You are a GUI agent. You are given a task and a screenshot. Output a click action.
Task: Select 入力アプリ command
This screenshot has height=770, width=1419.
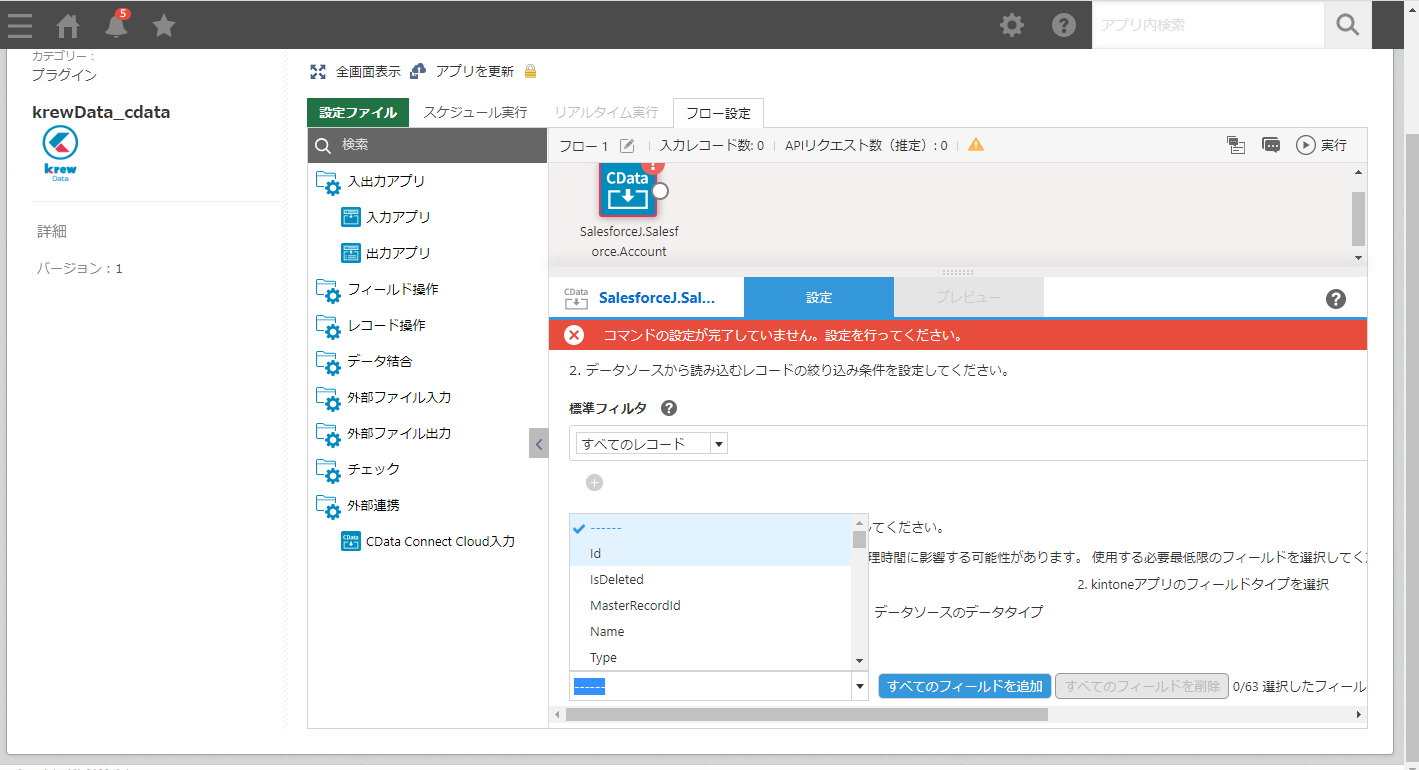386,218
